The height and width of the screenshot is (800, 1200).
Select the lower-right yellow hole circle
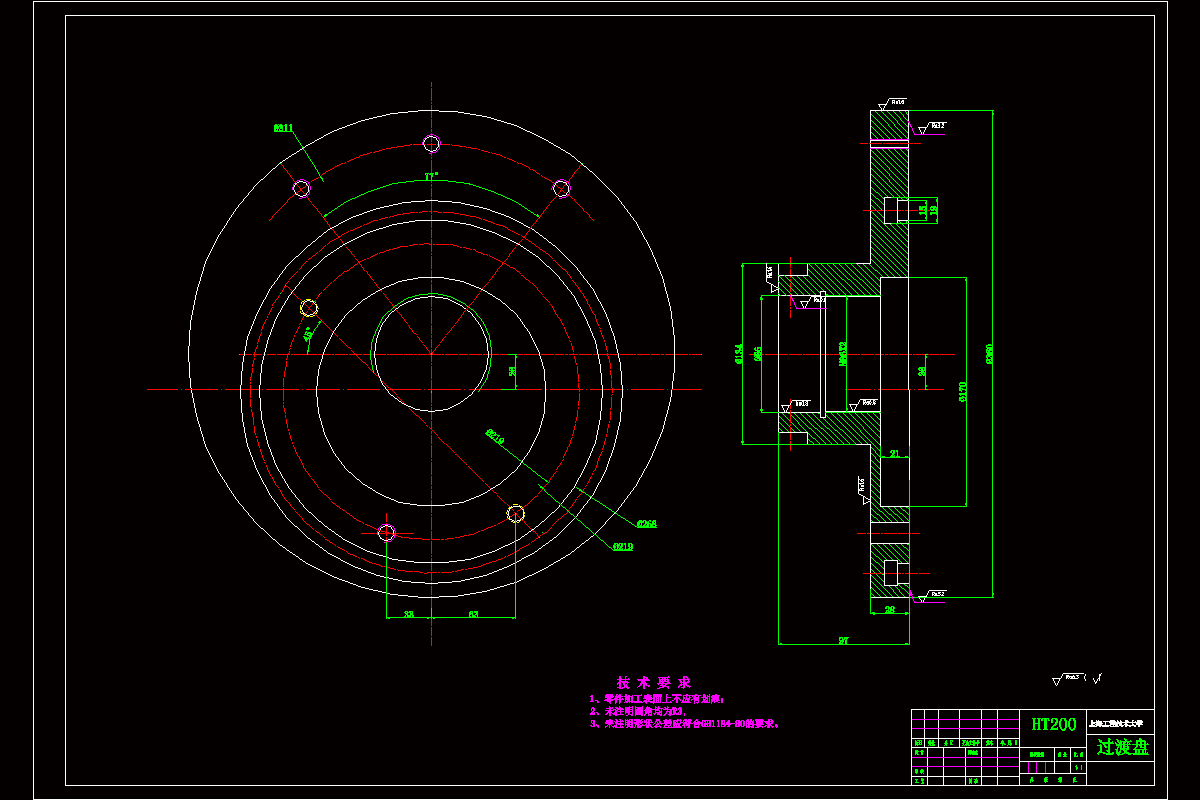pos(515,514)
